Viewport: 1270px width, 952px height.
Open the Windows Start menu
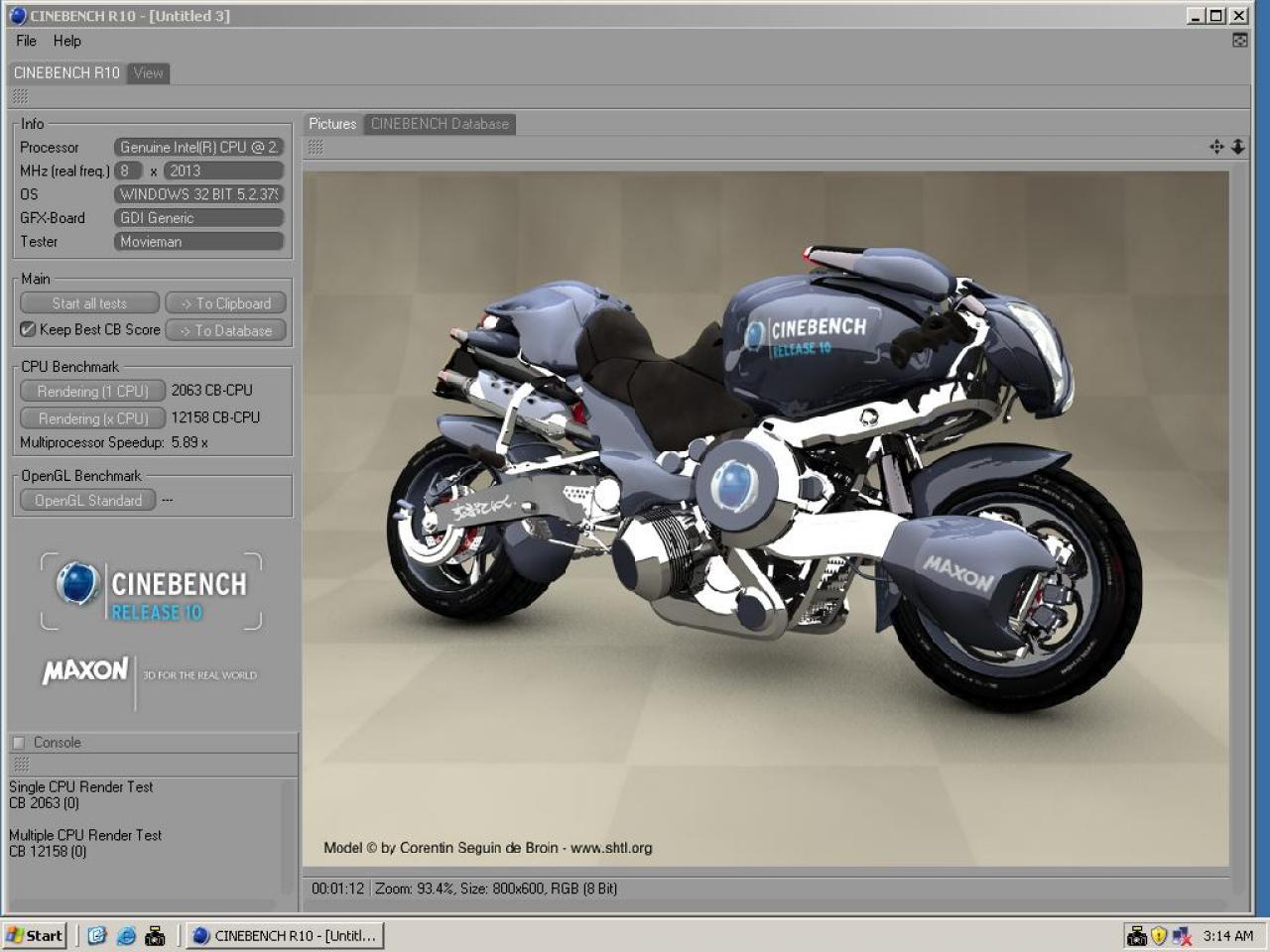35,935
